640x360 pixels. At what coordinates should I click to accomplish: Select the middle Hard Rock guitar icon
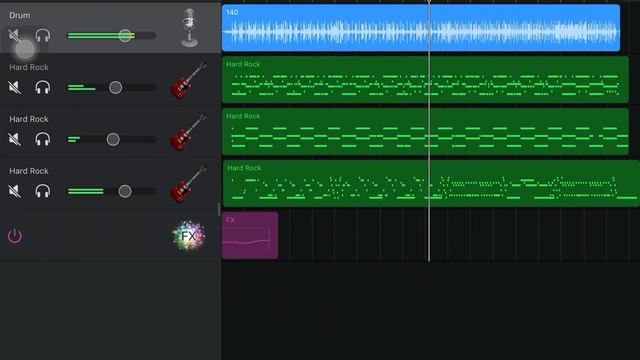pyautogui.click(x=188, y=132)
